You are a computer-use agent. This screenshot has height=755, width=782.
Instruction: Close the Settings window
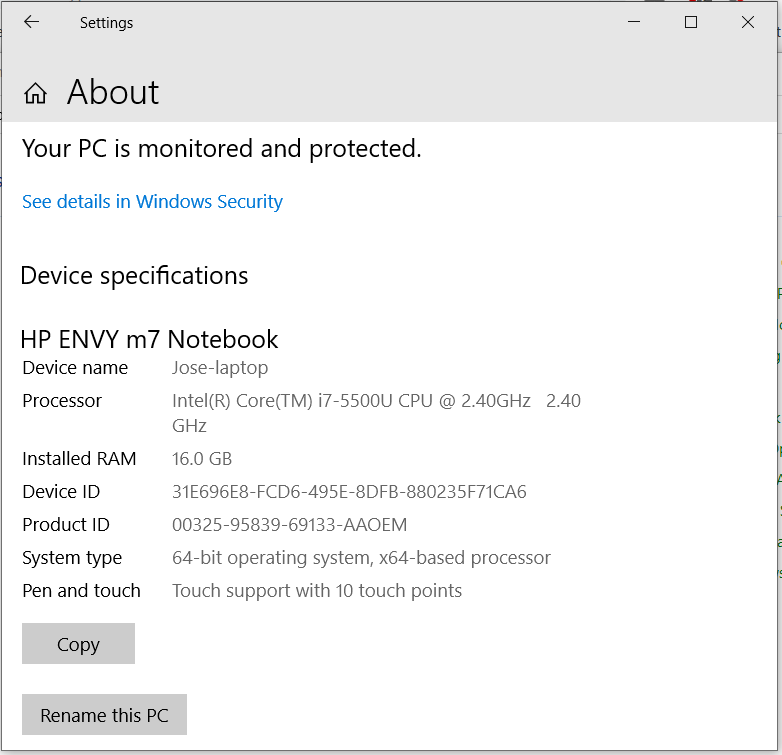(748, 22)
